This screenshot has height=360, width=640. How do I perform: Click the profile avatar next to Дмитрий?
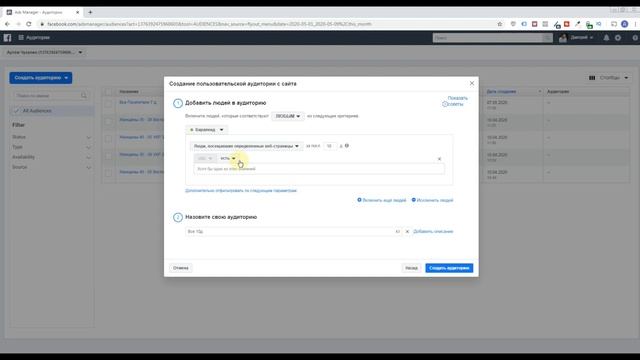563,38
